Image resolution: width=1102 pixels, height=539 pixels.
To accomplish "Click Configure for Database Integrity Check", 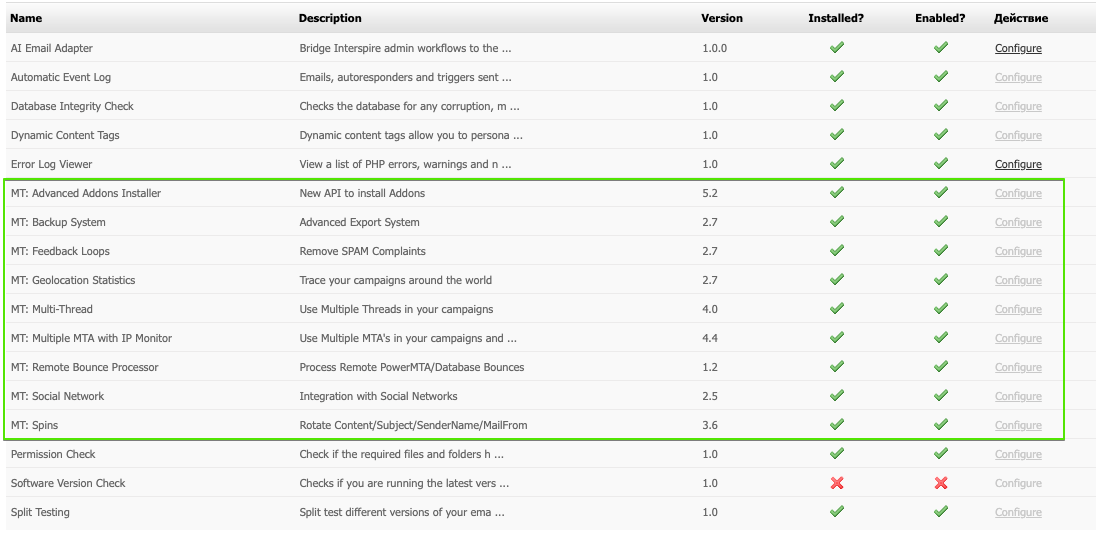I will (1018, 106).
